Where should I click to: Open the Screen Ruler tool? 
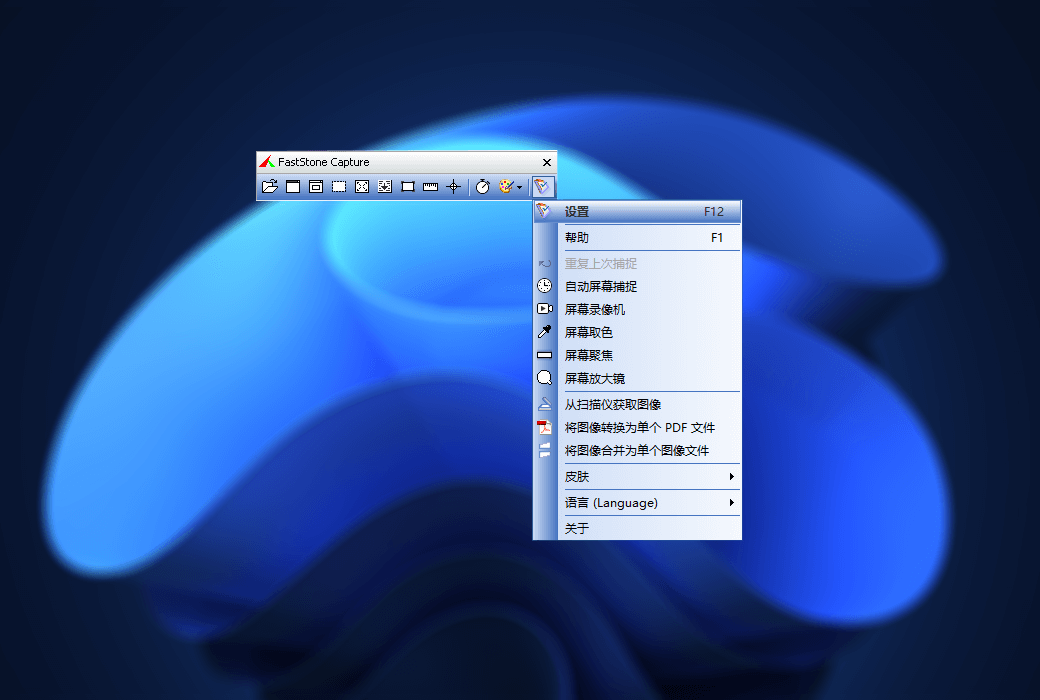[430, 186]
